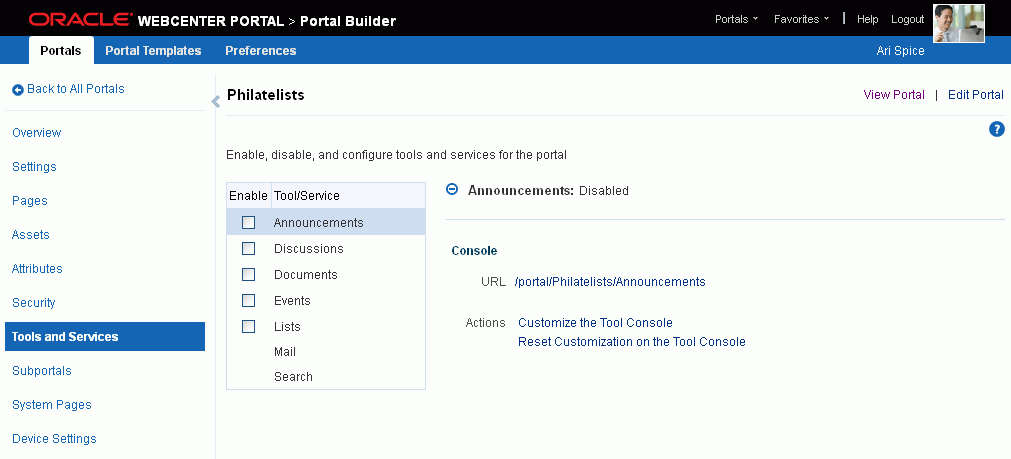
Task: Open the Assets section
Action: [30, 235]
